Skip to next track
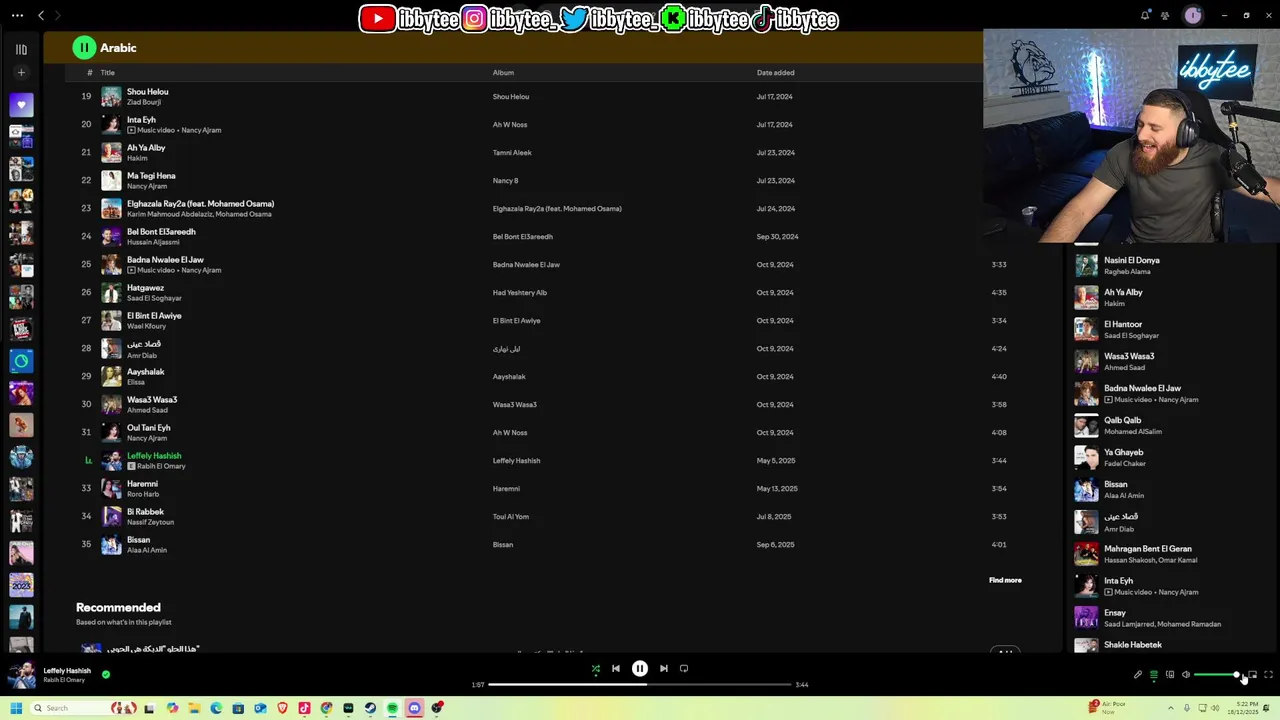Image resolution: width=1280 pixels, height=720 pixels. [x=663, y=668]
